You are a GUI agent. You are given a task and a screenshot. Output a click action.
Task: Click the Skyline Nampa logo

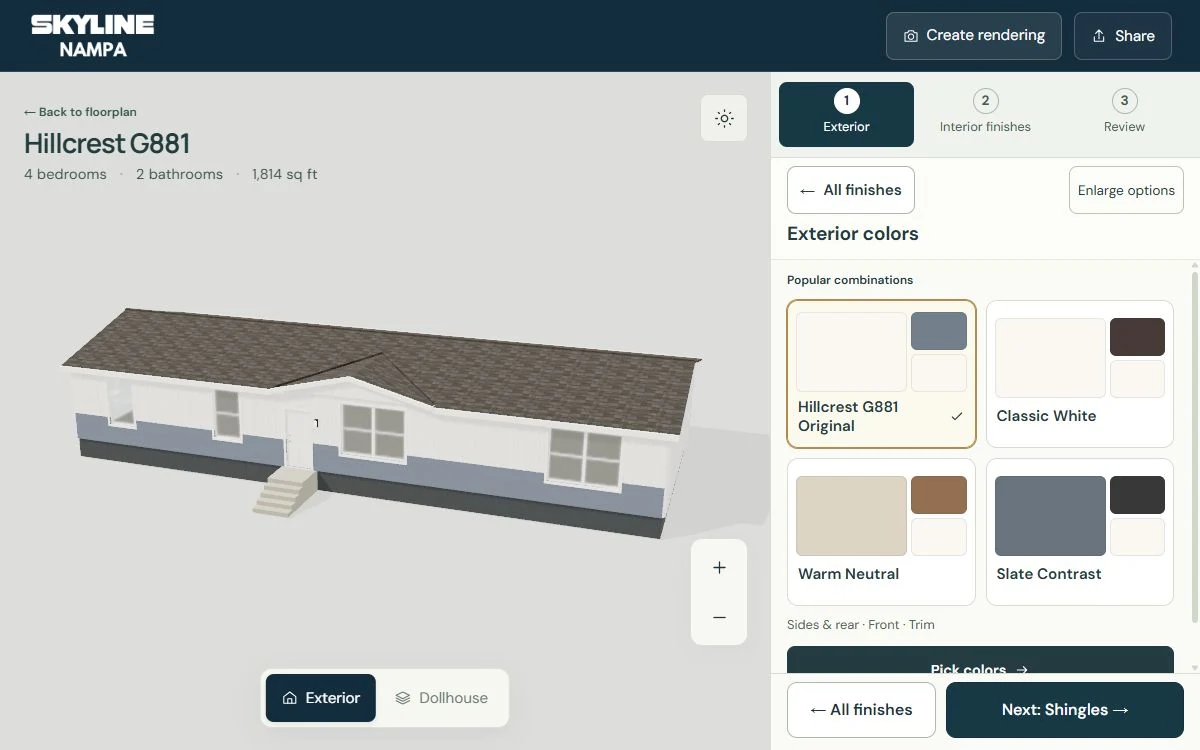click(92, 36)
